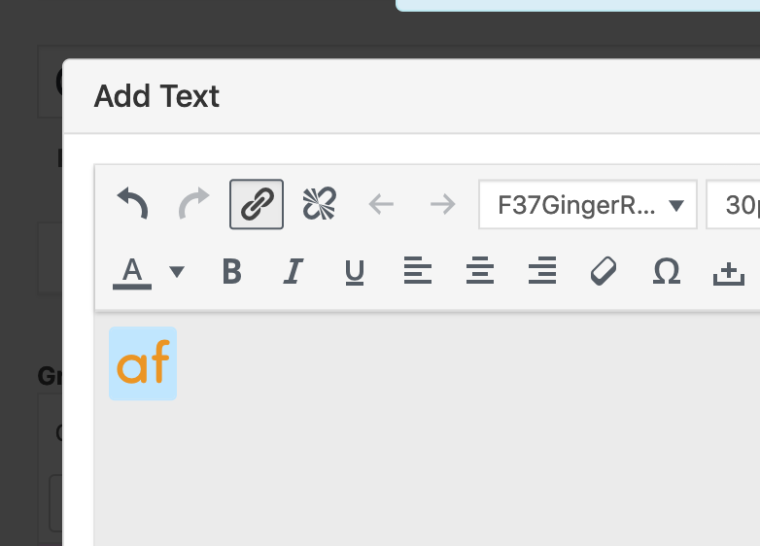
Task: Click the clear formatting eraser icon
Action: [x=603, y=271]
